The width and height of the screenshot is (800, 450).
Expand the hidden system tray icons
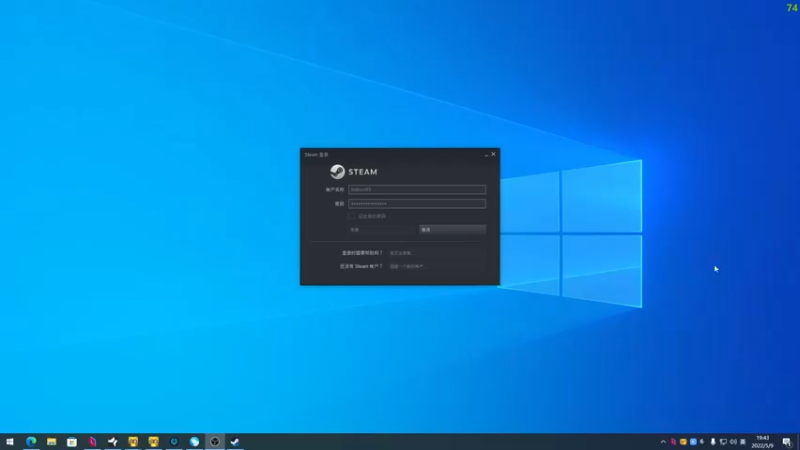[x=663, y=442]
